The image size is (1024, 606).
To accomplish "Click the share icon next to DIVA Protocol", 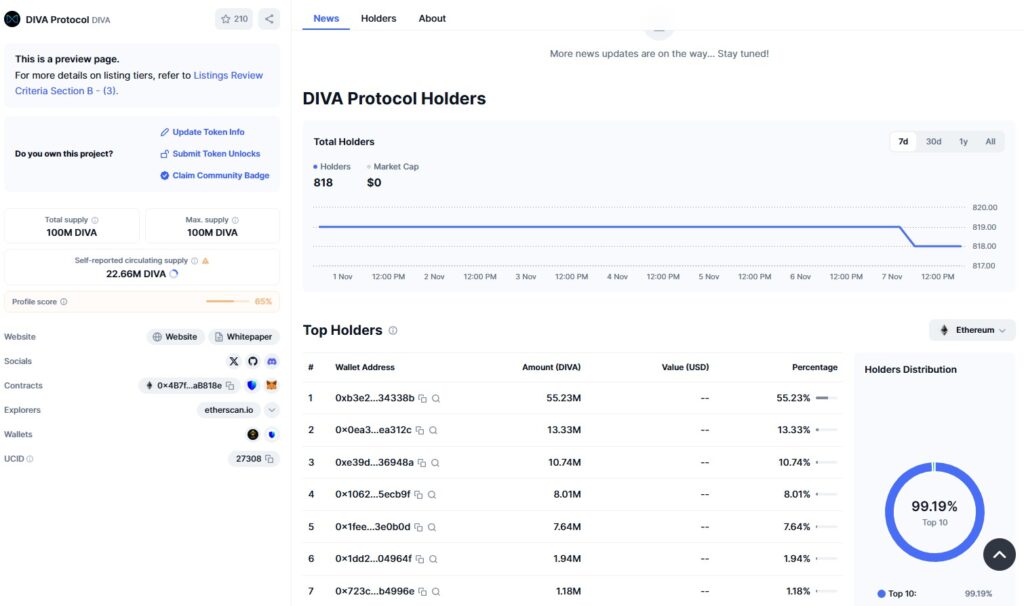I will 269,19.
